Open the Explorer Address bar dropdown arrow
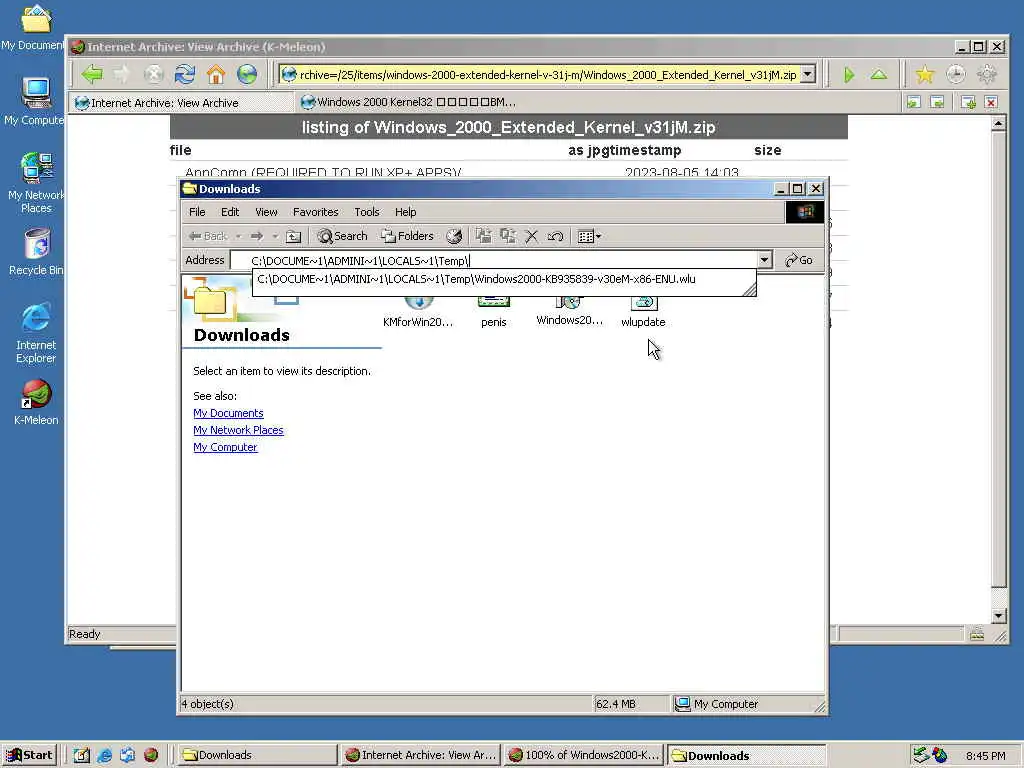 [x=764, y=261]
